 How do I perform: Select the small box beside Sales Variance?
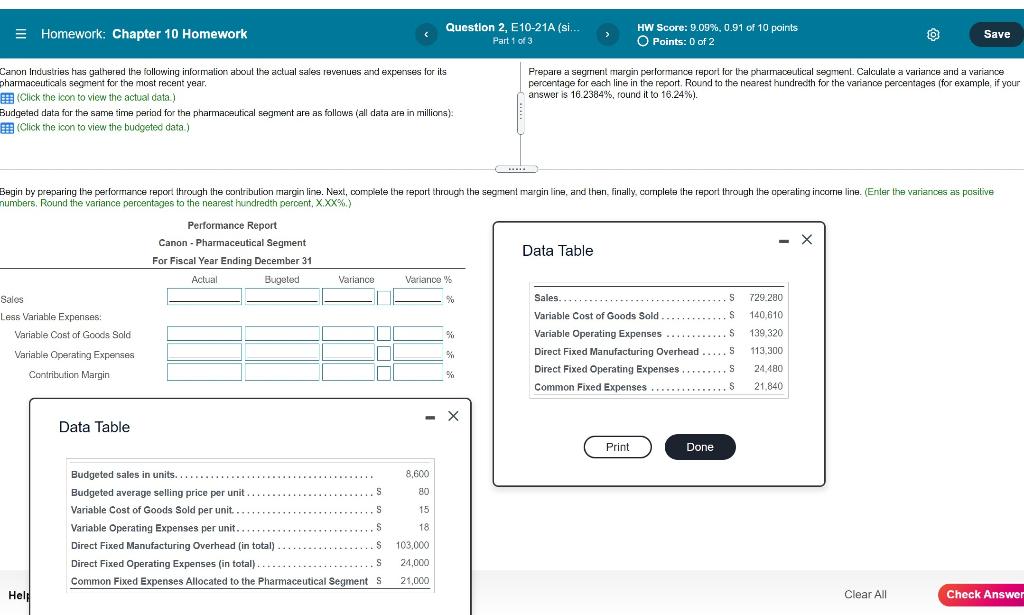(384, 298)
